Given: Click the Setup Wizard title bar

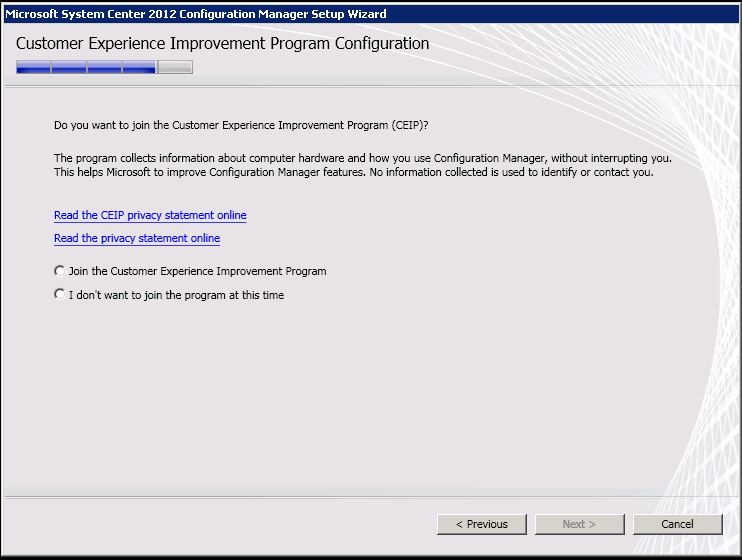Looking at the screenshot, I should pyautogui.click(x=371, y=14).
